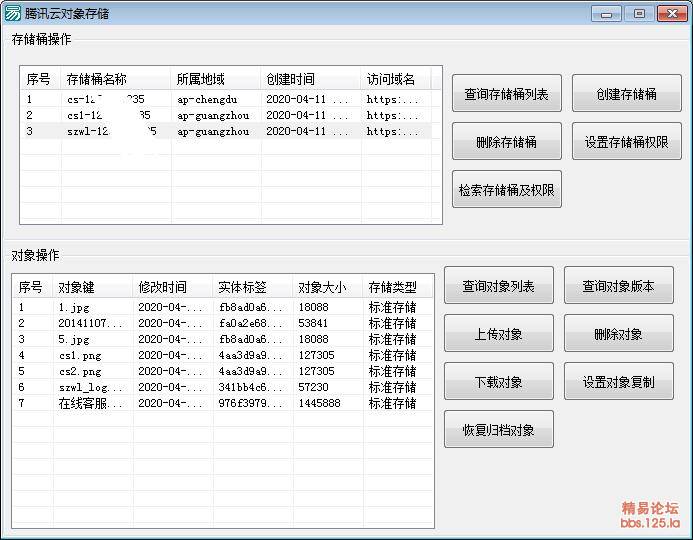Click the 创建时间 column header
Screen dimensions: 693x540
point(311,79)
